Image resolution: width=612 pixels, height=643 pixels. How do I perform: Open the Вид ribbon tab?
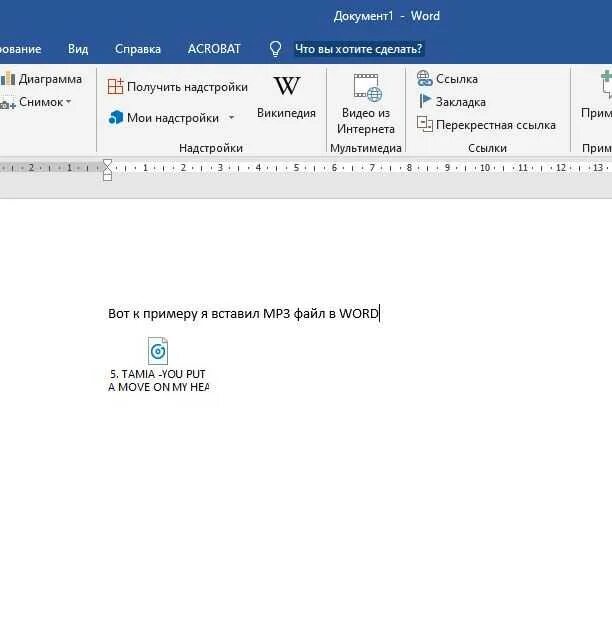tap(78, 49)
